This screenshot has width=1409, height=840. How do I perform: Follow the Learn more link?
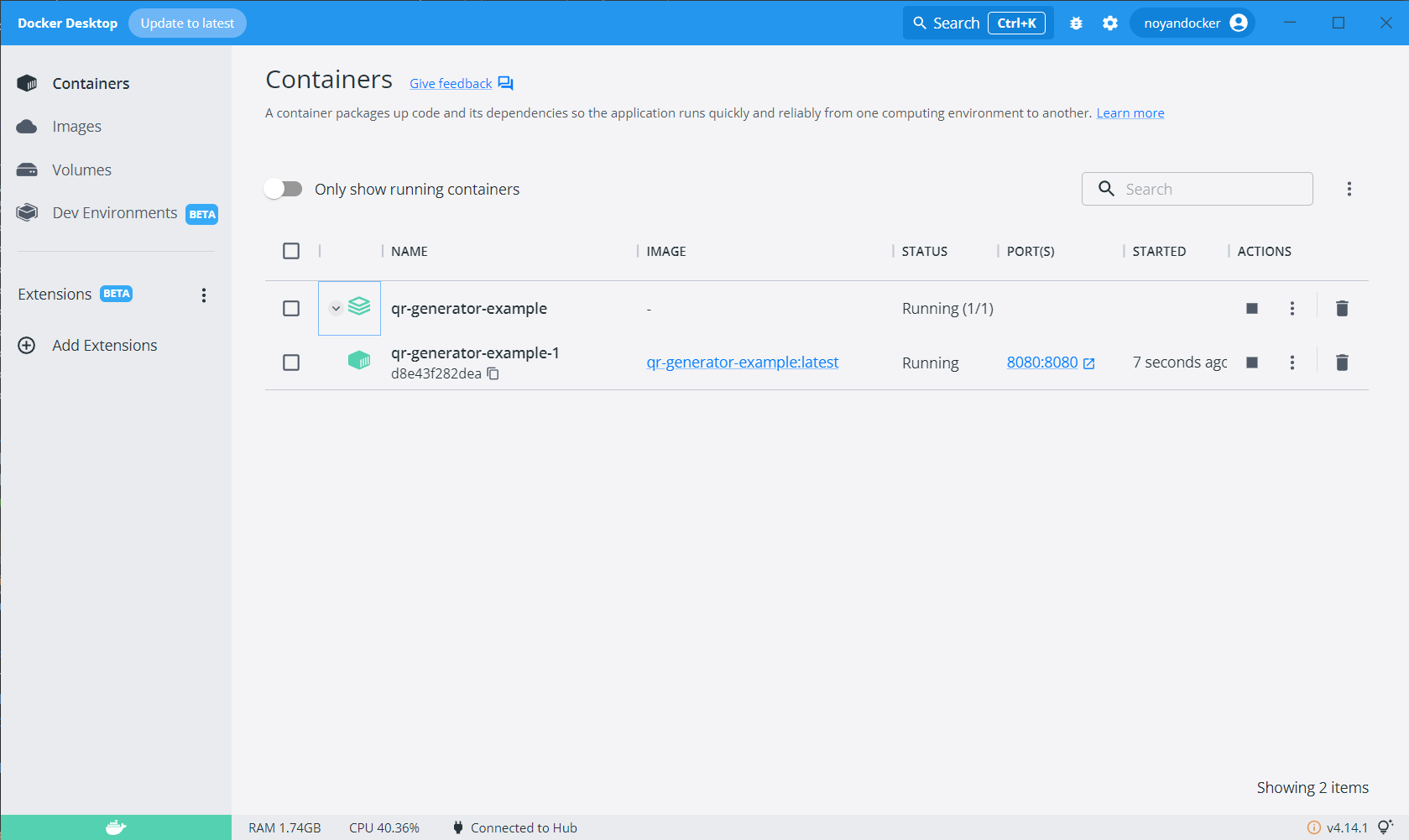(x=1130, y=113)
